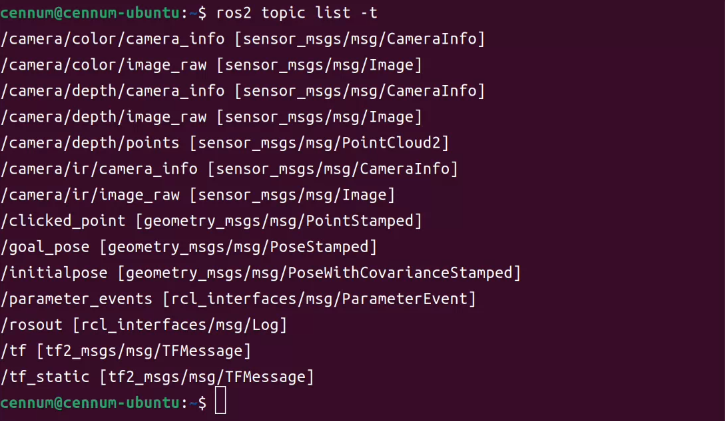The height and width of the screenshot is (421, 725).
Task: Click the /rosout topic line
Action: tap(144, 325)
